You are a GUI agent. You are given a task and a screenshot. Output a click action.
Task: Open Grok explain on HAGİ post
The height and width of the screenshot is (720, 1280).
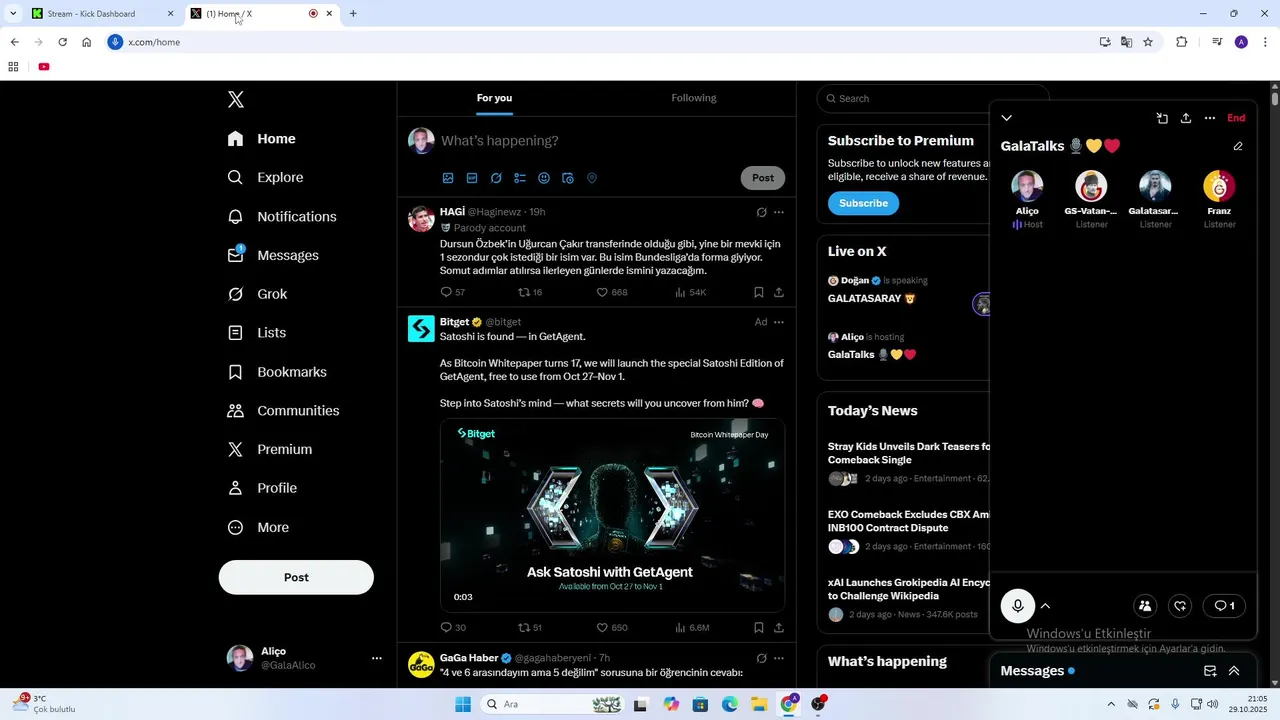point(761,212)
